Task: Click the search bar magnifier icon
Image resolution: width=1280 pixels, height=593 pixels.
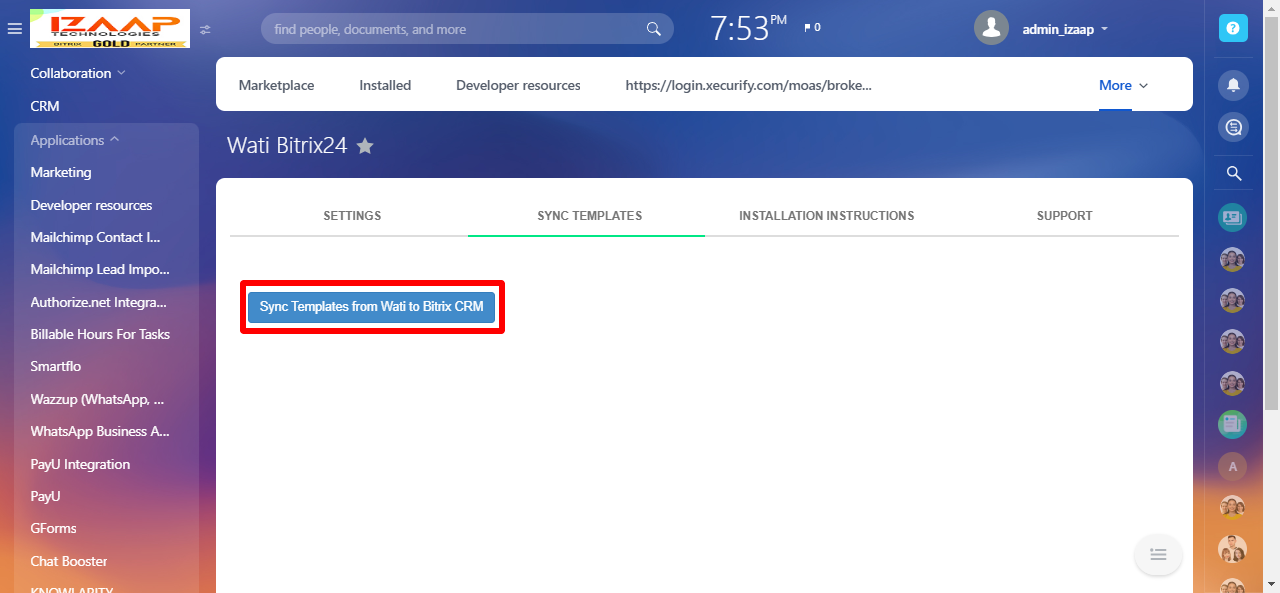Action: pyautogui.click(x=654, y=29)
